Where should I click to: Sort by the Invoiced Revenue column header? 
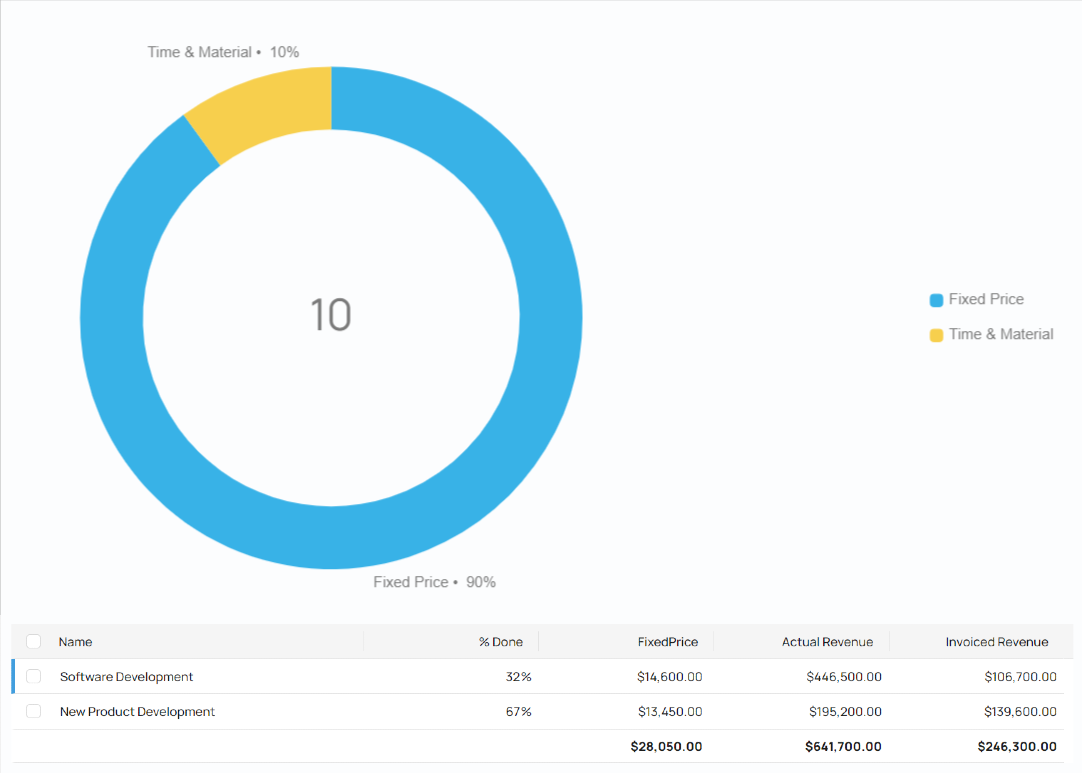(996, 642)
